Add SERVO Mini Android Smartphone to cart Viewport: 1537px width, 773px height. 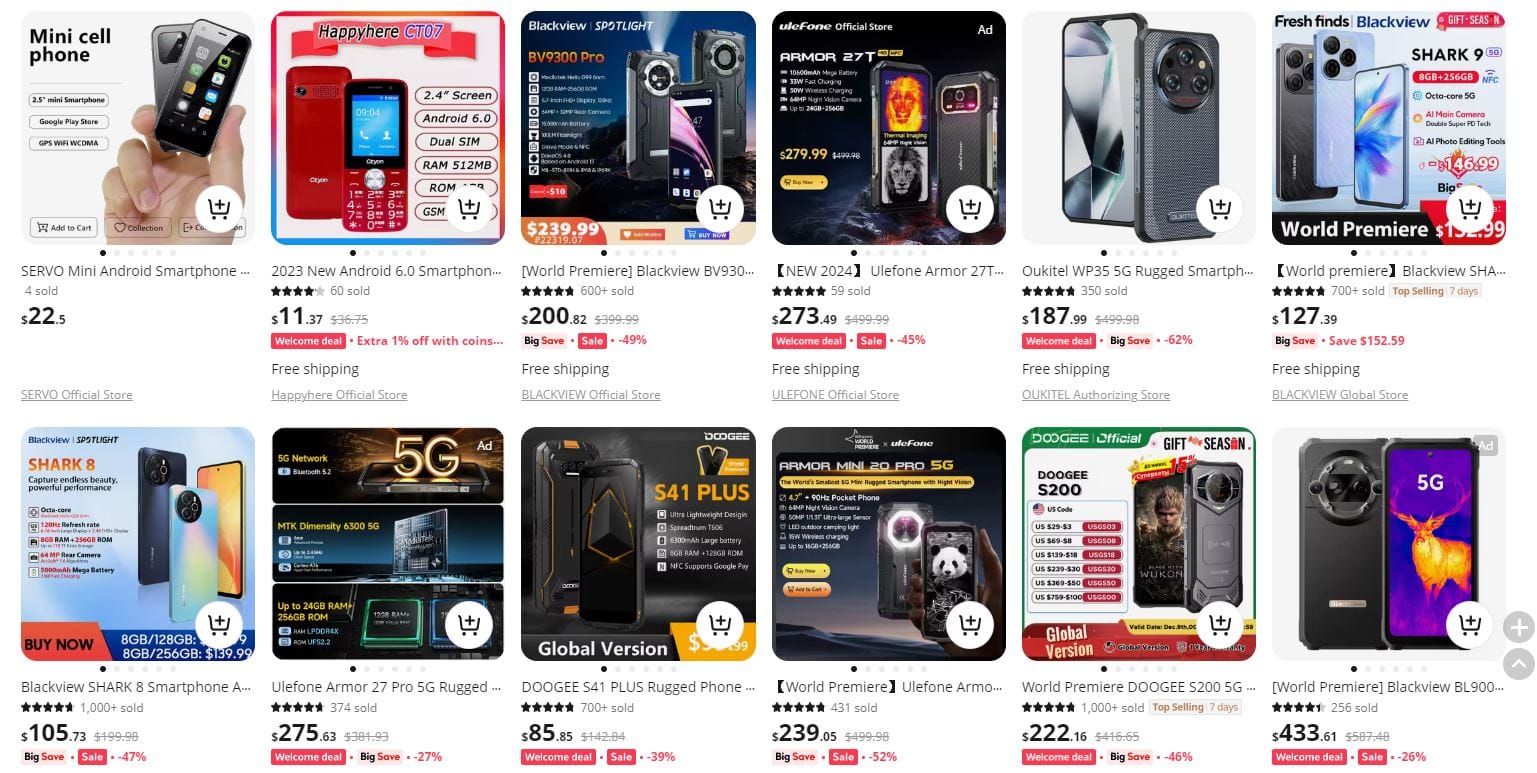click(x=219, y=209)
